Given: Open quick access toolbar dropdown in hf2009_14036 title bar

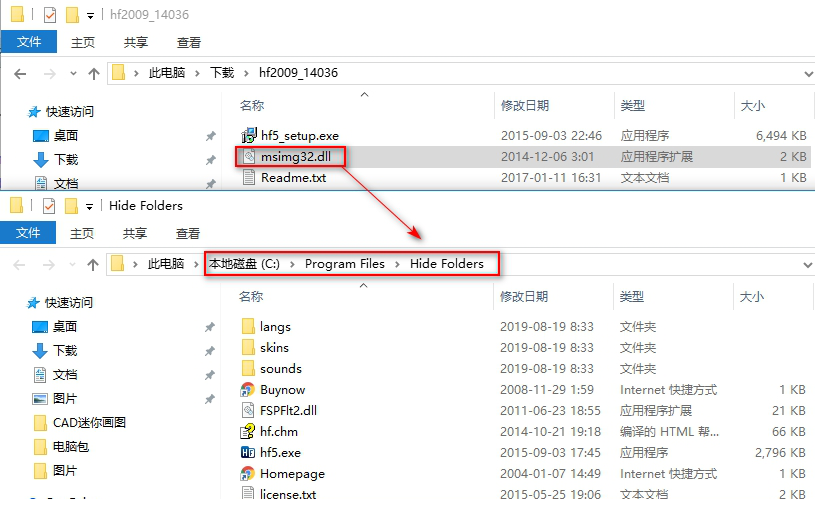Looking at the screenshot, I should point(90,16).
